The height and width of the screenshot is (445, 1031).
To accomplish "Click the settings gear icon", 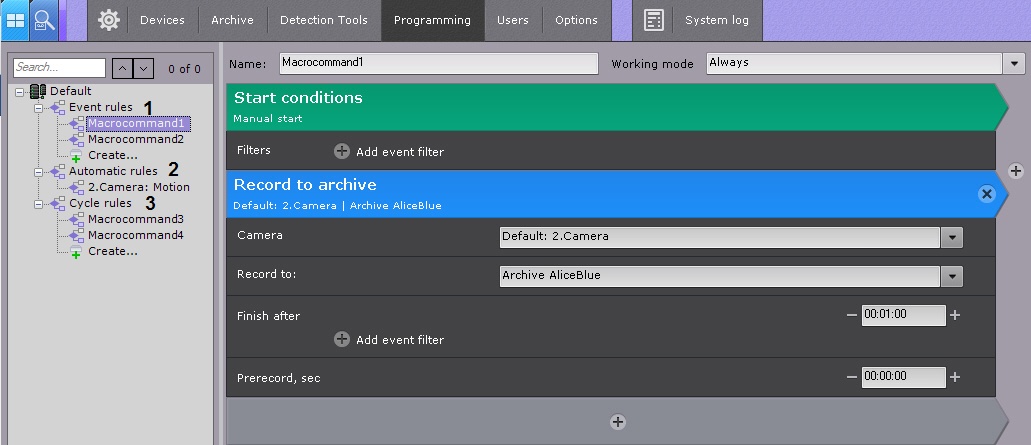I will (x=108, y=20).
